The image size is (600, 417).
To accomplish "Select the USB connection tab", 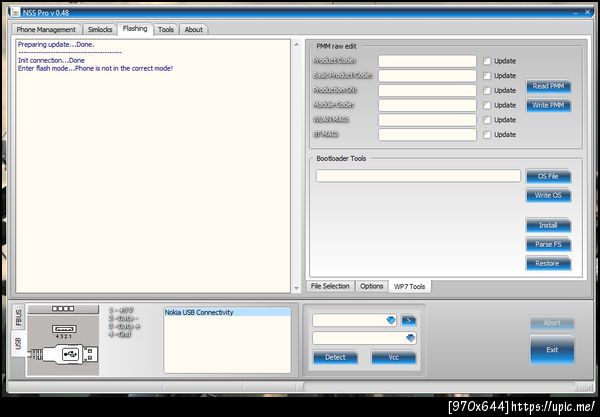I will click(x=18, y=343).
